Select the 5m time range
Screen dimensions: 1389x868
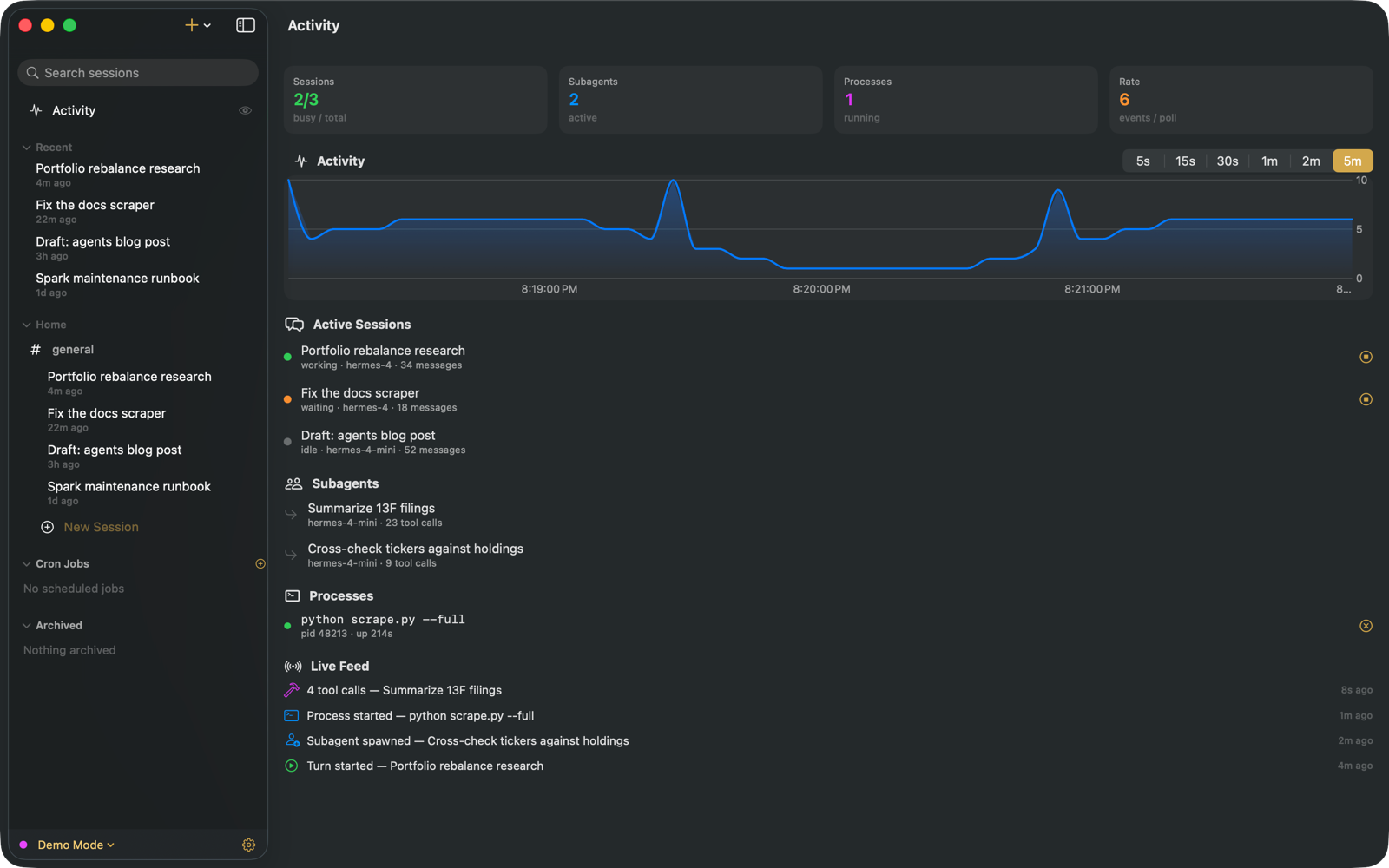tap(1353, 161)
